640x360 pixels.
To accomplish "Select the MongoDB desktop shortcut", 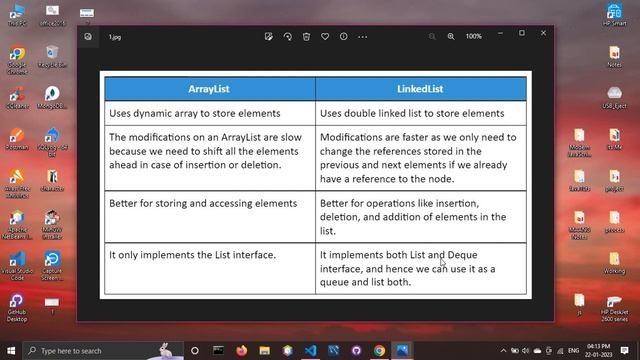I will pos(52,98).
